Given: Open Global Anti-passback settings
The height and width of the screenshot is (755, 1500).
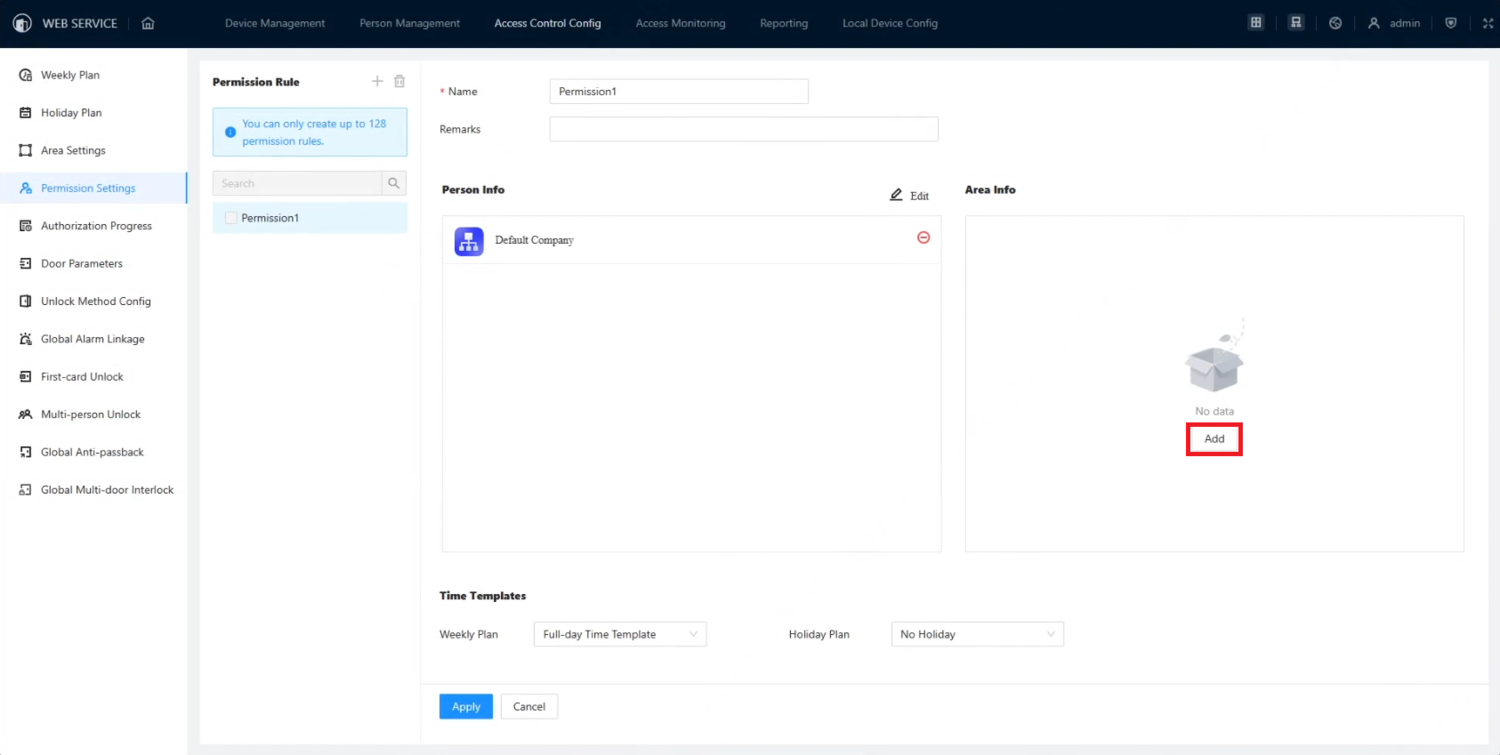Looking at the screenshot, I should click(92, 452).
